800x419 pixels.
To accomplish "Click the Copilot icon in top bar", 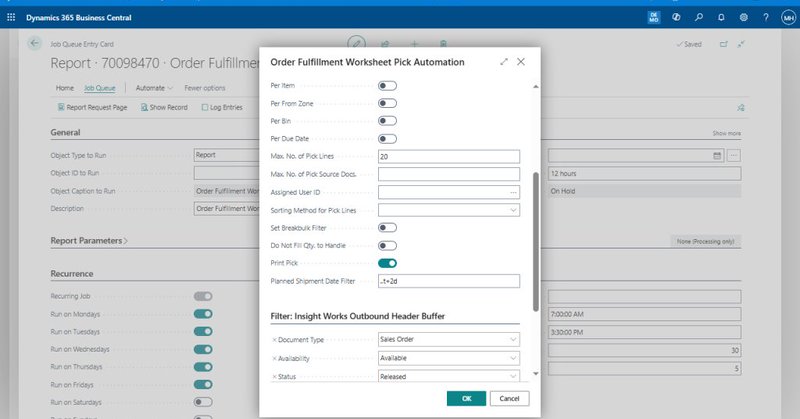I will pos(676,17).
